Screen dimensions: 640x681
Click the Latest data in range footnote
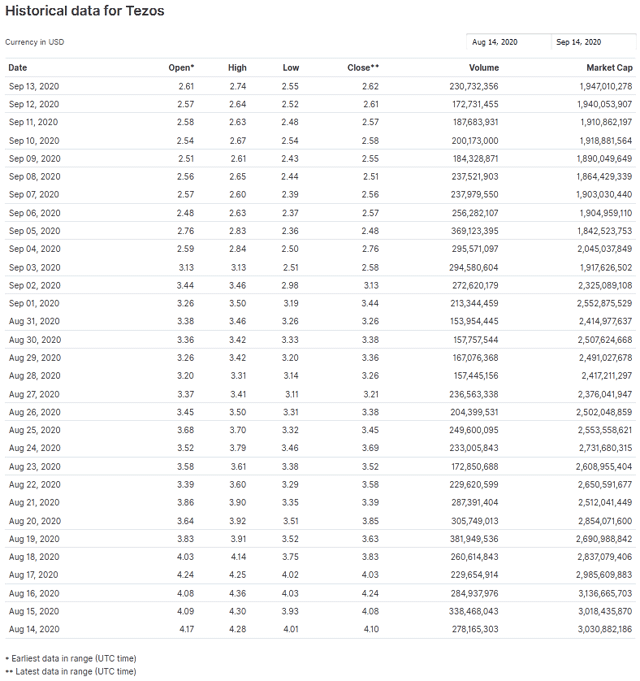pos(71,671)
